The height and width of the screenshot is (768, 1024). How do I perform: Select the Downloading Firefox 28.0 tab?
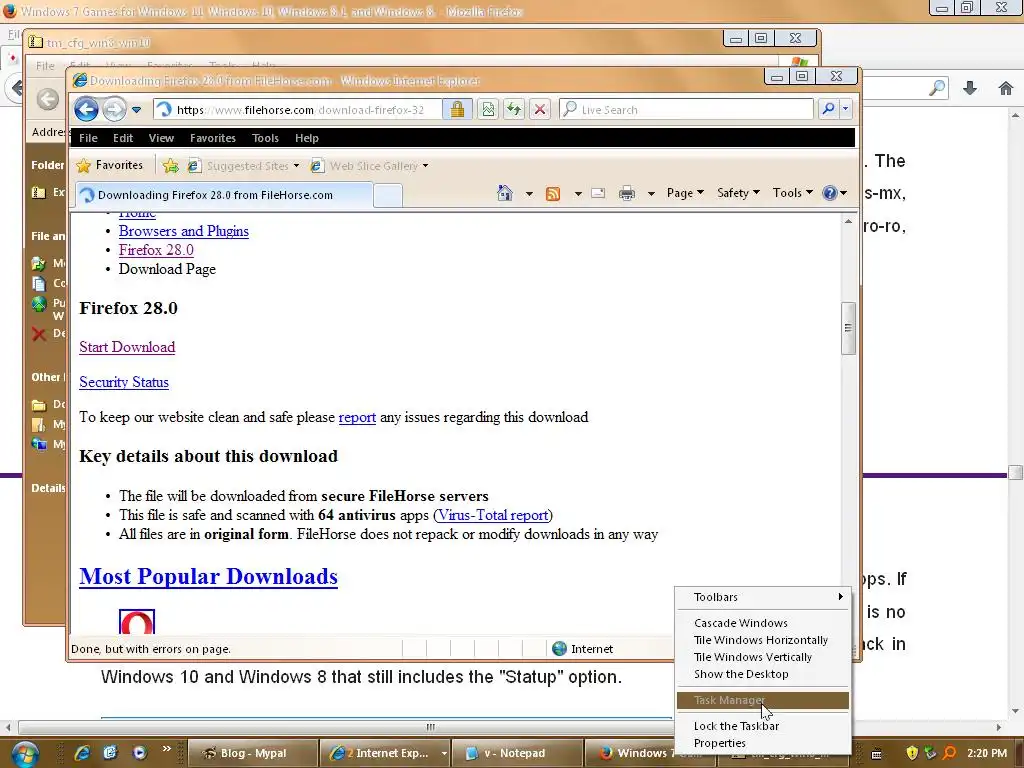click(x=224, y=195)
